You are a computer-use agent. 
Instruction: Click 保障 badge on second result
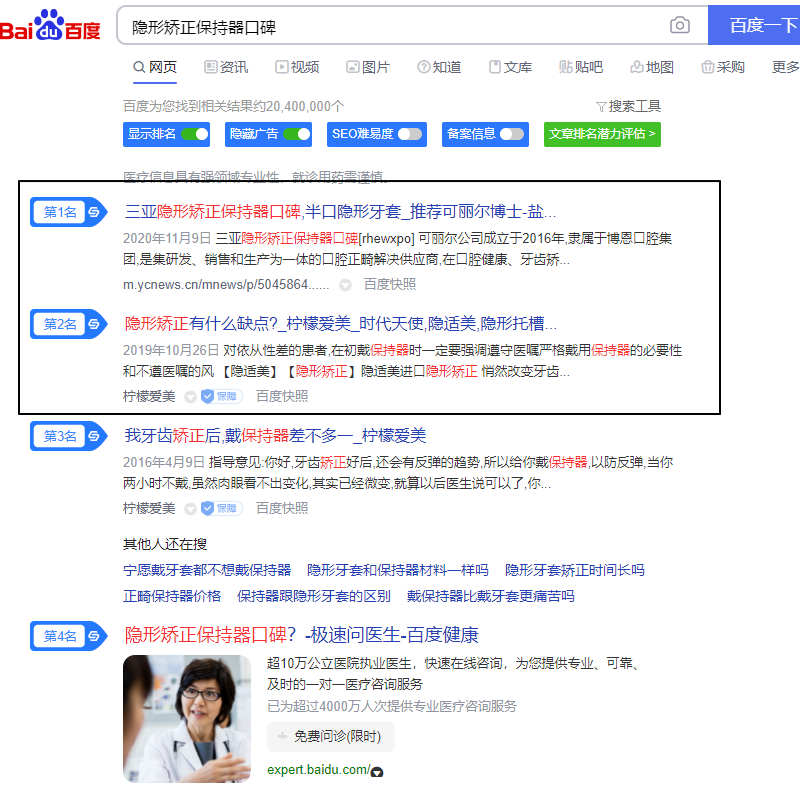tap(221, 396)
